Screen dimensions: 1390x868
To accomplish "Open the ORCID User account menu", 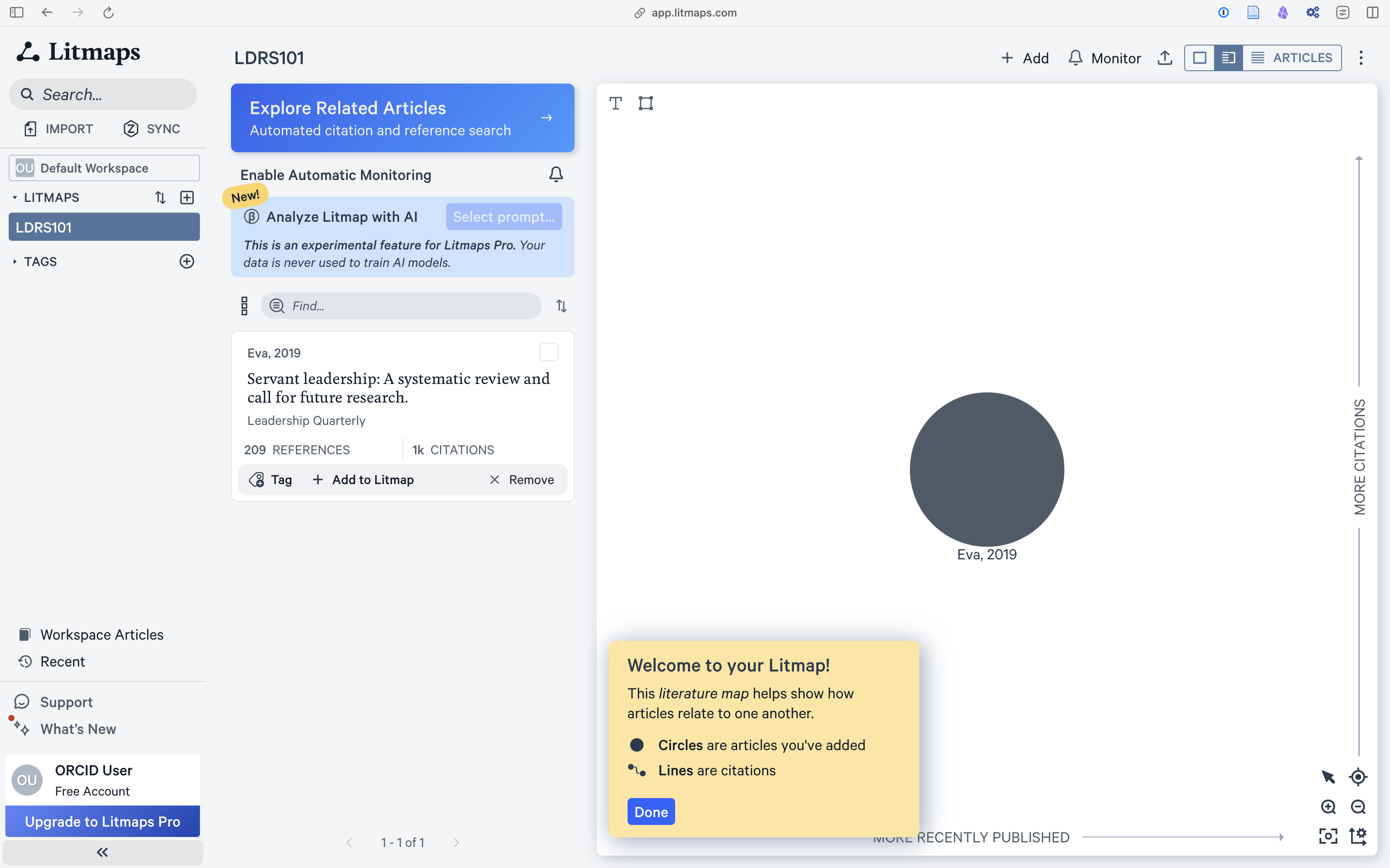I will point(103,780).
